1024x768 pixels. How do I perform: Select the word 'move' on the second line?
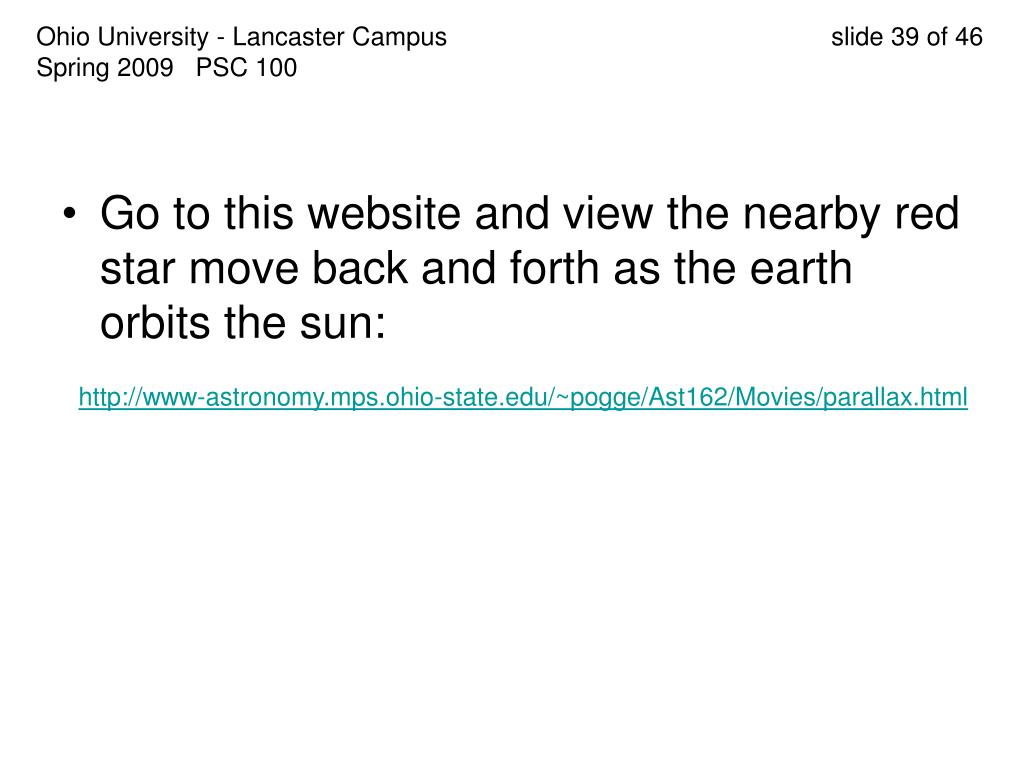pos(244,268)
